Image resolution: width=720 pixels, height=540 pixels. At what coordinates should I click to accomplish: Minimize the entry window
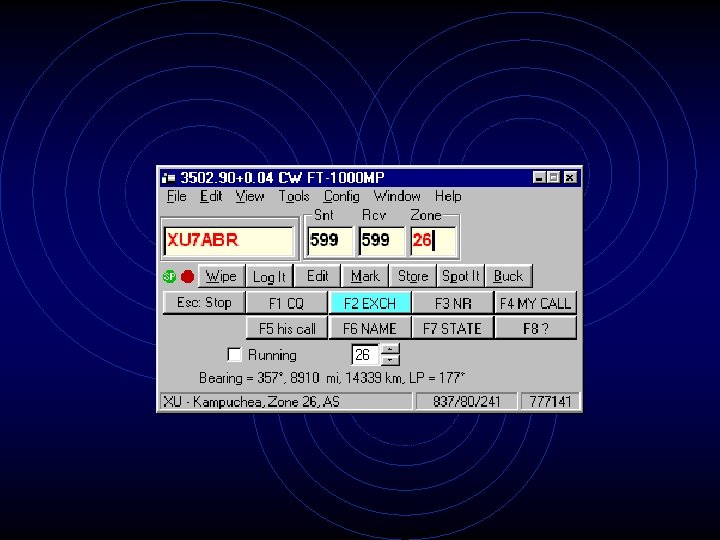point(540,177)
